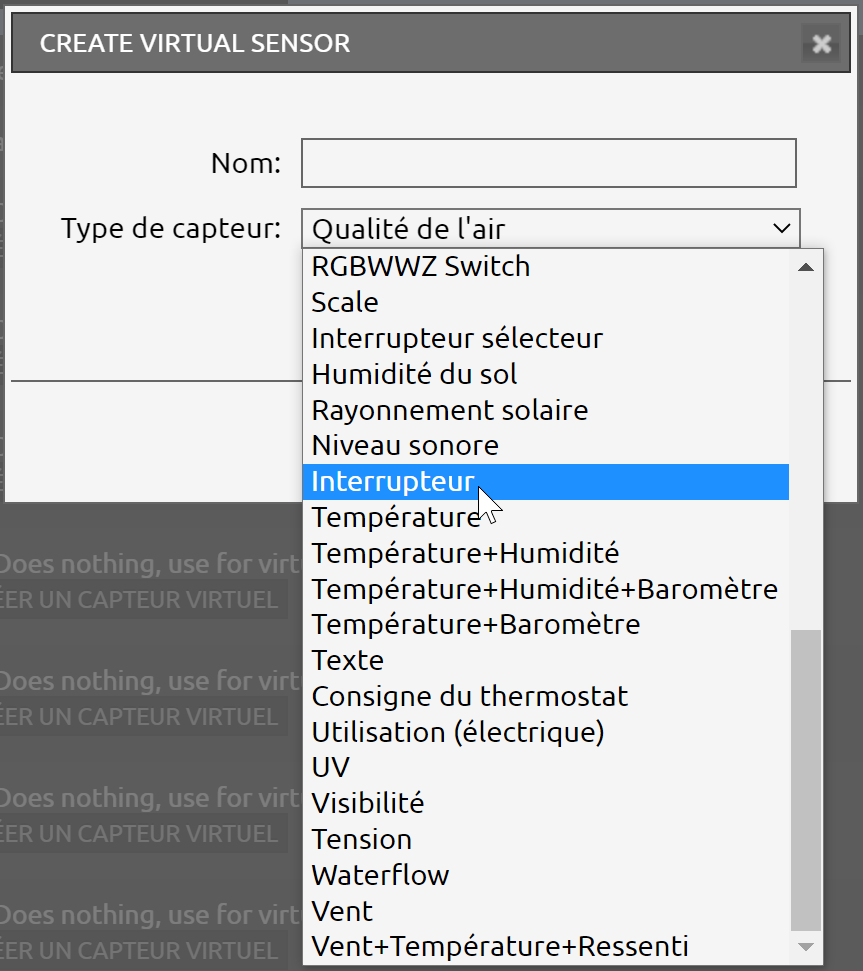Select RGBWWZ Switch sensor type
The height and width of the screenshot is (971, 863).
(420, 266)
